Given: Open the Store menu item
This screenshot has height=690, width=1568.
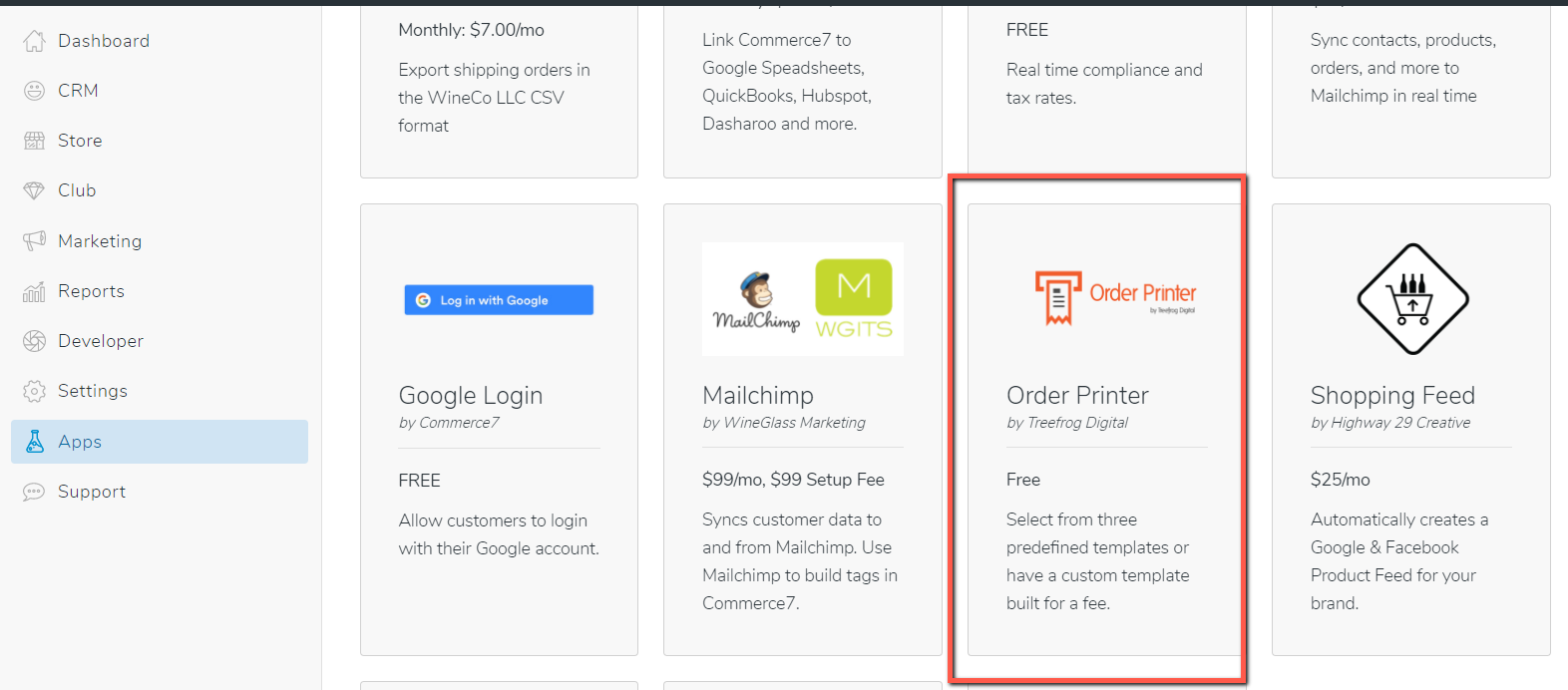Looking at the screenshot, I should [80, 141].
